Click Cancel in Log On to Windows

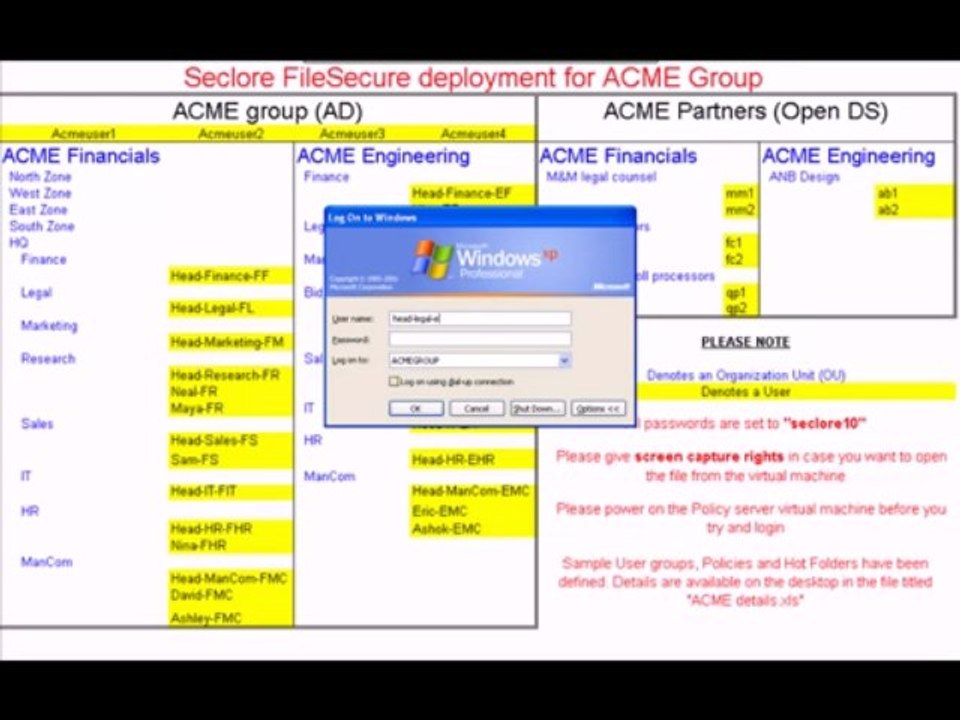tap(476, 408)
